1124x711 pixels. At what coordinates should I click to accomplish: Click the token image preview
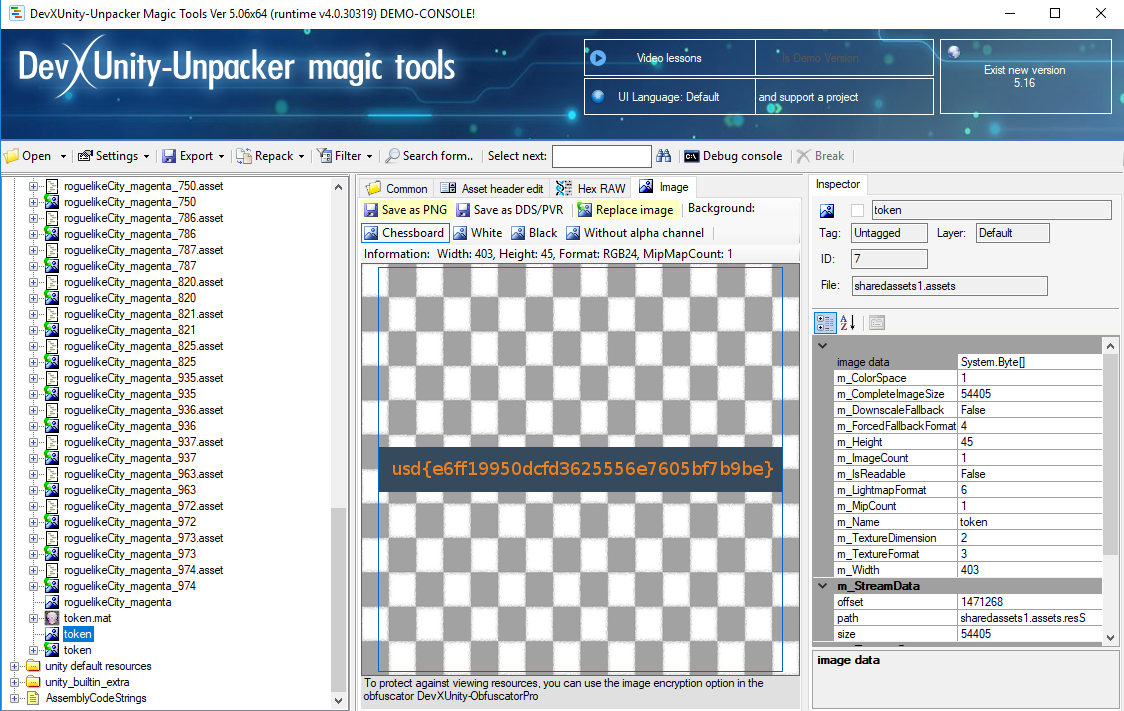click(580, 469)
